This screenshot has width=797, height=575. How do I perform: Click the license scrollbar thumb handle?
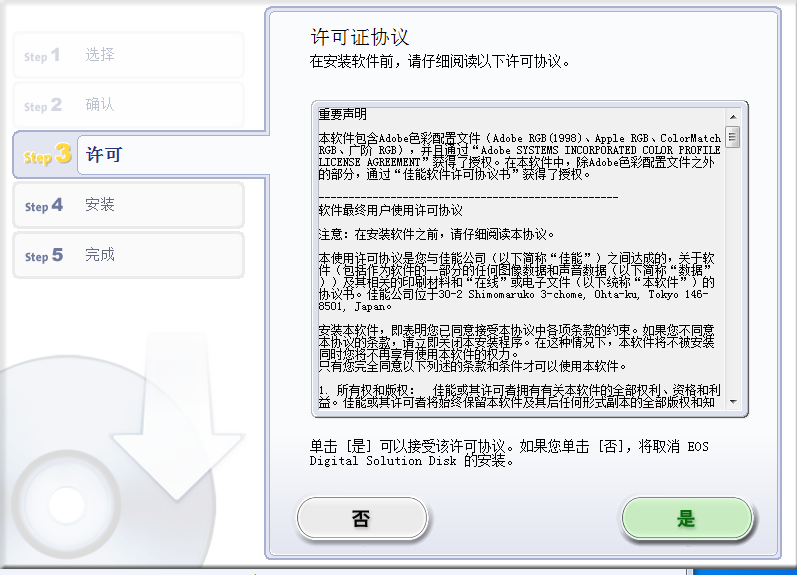point(733,136)
